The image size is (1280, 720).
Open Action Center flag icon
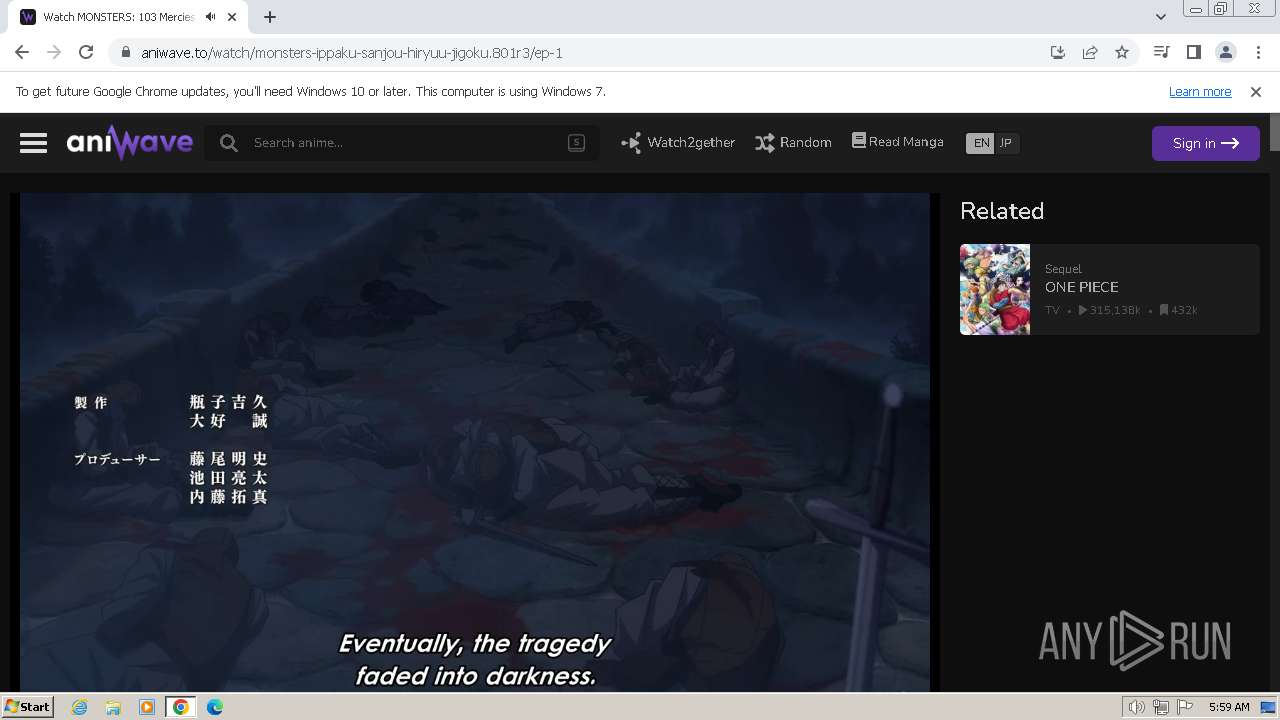tap(1186, 707)
